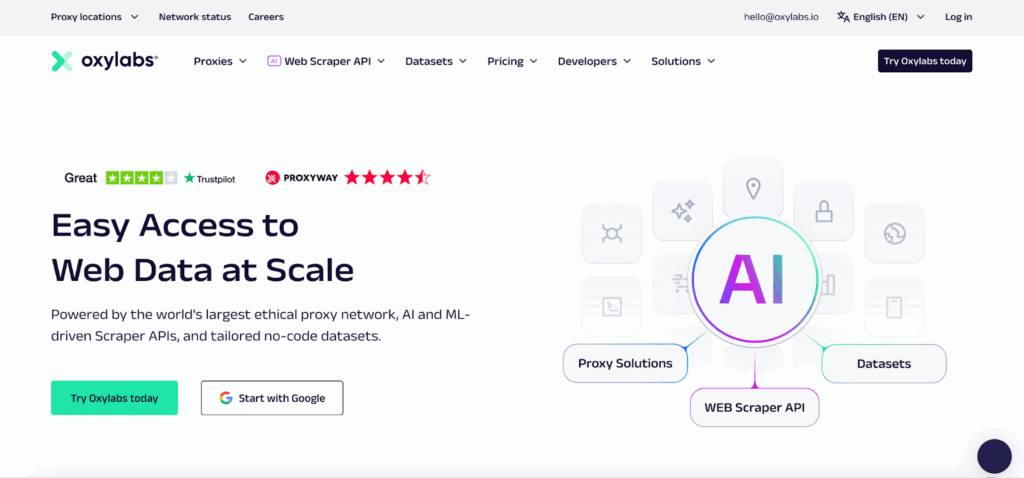
Task: Click the location pin icon tile
Action: (753, 189)
